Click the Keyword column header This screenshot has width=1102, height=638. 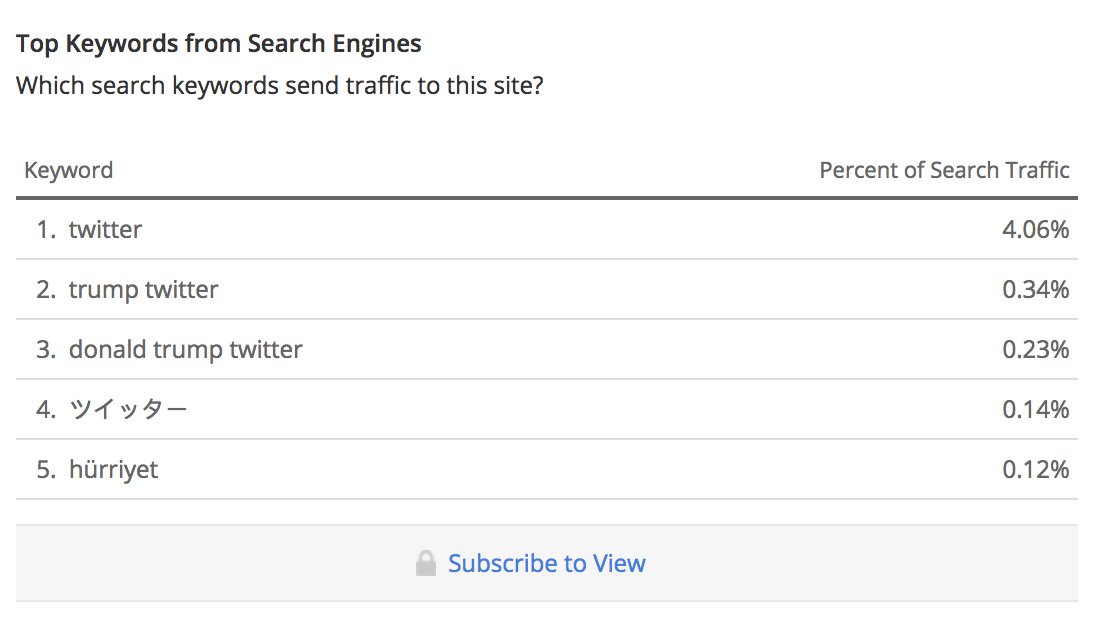click(68, 170)
